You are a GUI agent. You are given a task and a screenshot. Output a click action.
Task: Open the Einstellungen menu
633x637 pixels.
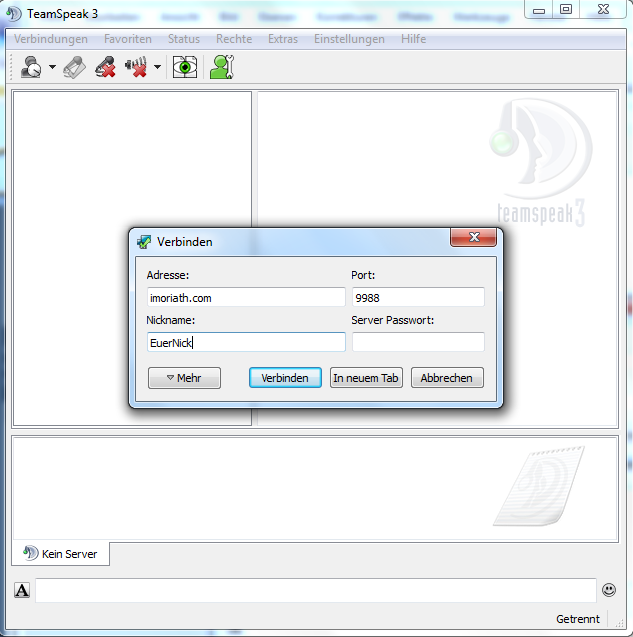(x=349, y=39)
